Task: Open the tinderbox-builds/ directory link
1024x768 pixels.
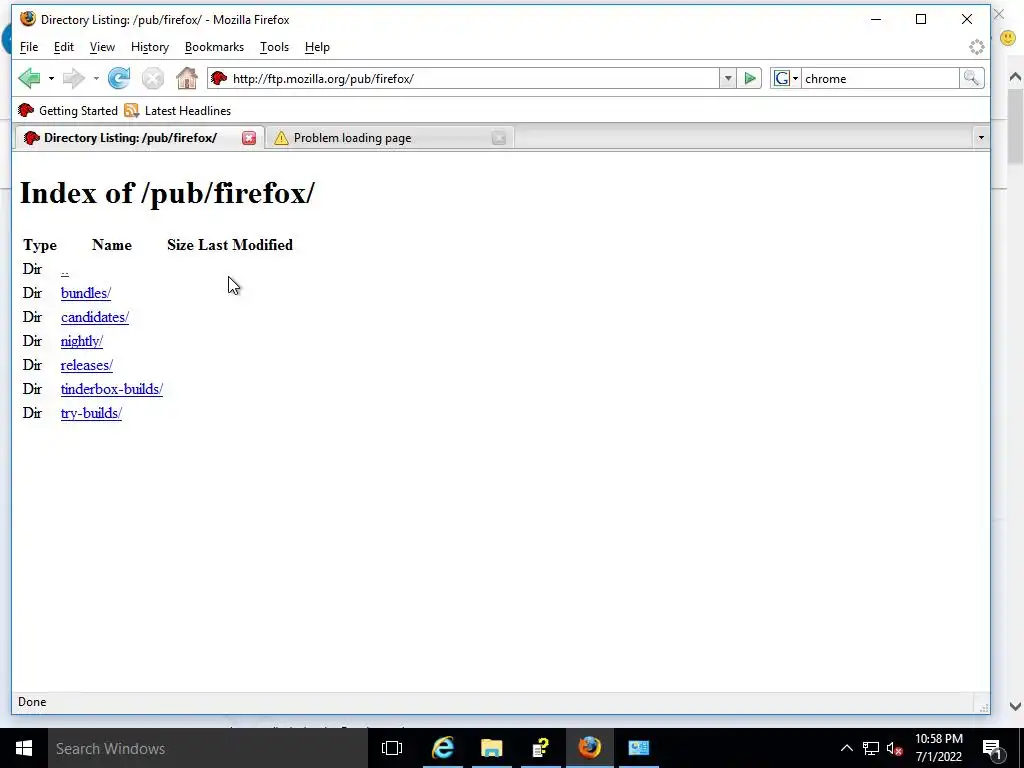Action: [112, 389]
